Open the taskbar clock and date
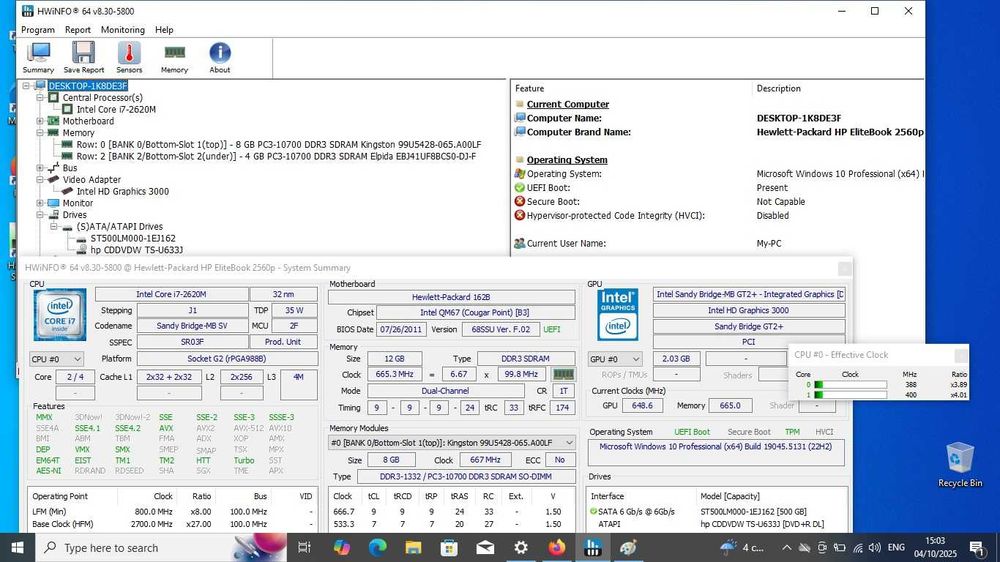The height and width of the screenshot is (562, 1000). (x=935, y=547)
